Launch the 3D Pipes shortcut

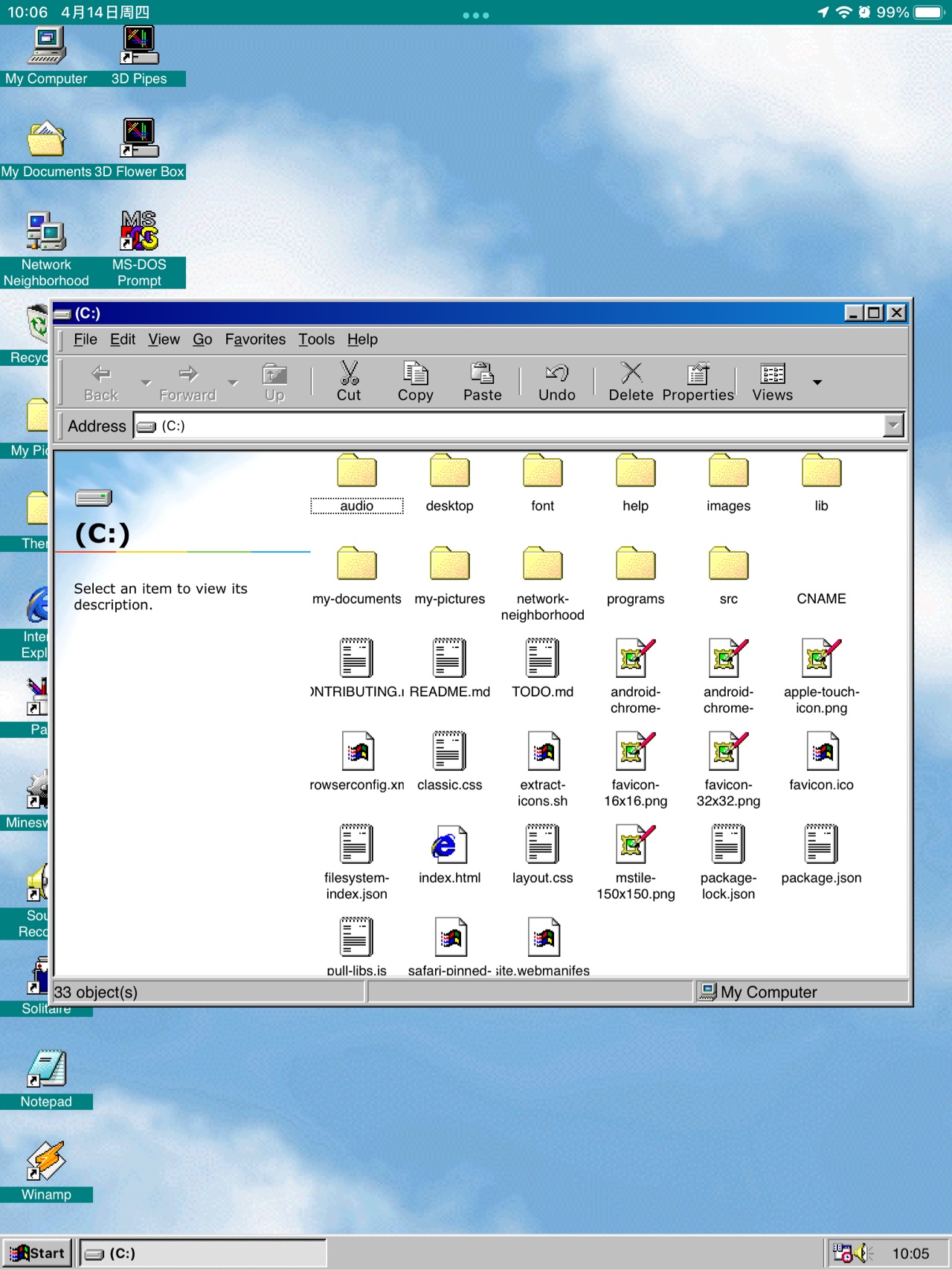[139, 56]
